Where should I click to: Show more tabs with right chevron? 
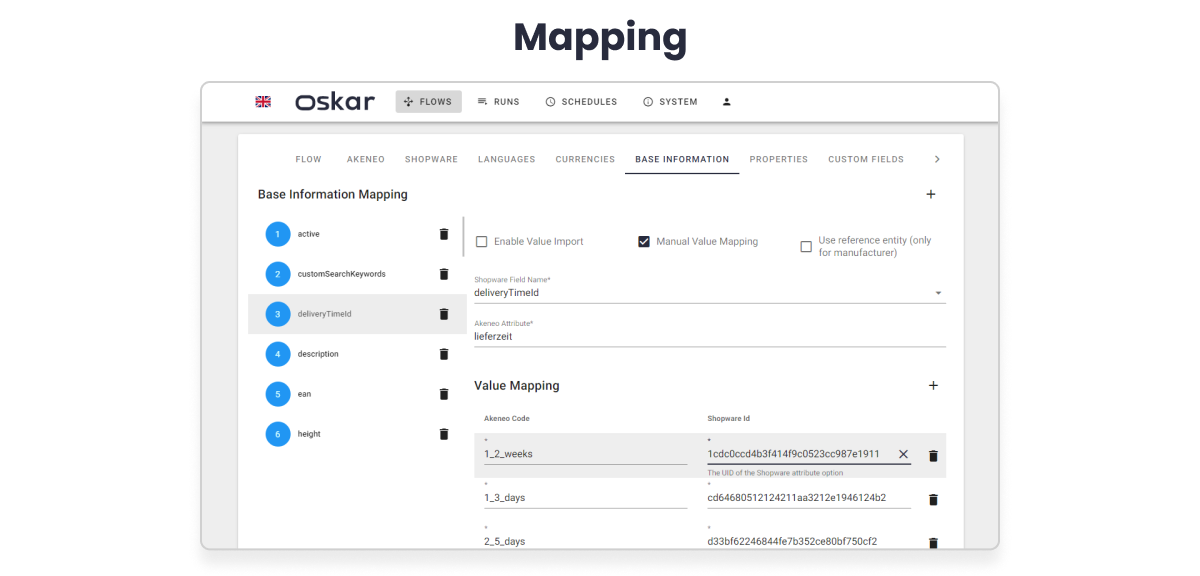pos(937,159)
